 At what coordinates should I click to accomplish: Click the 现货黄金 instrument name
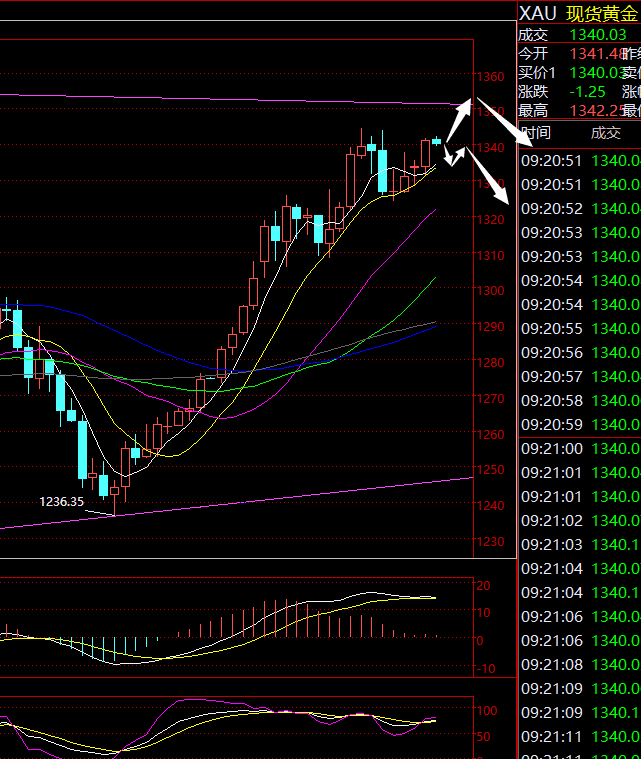click(602, 14)
